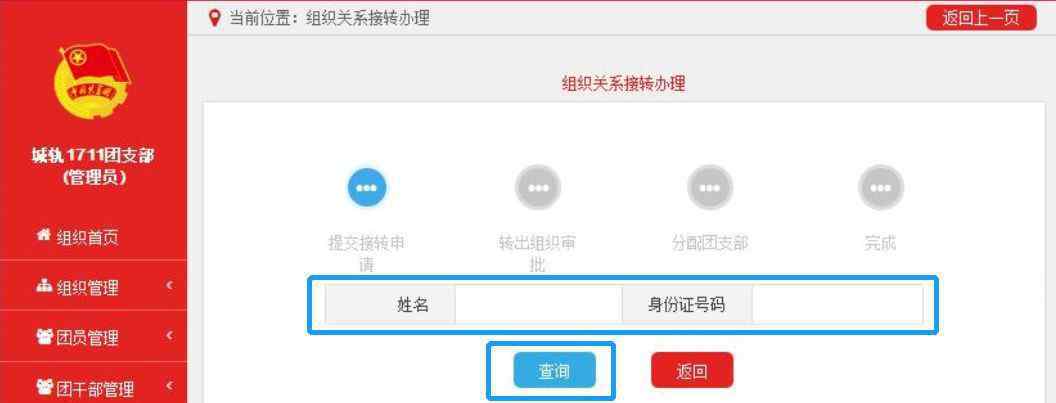
Task: Focus the 姓名 input field
Action: (x=538, y=305)
